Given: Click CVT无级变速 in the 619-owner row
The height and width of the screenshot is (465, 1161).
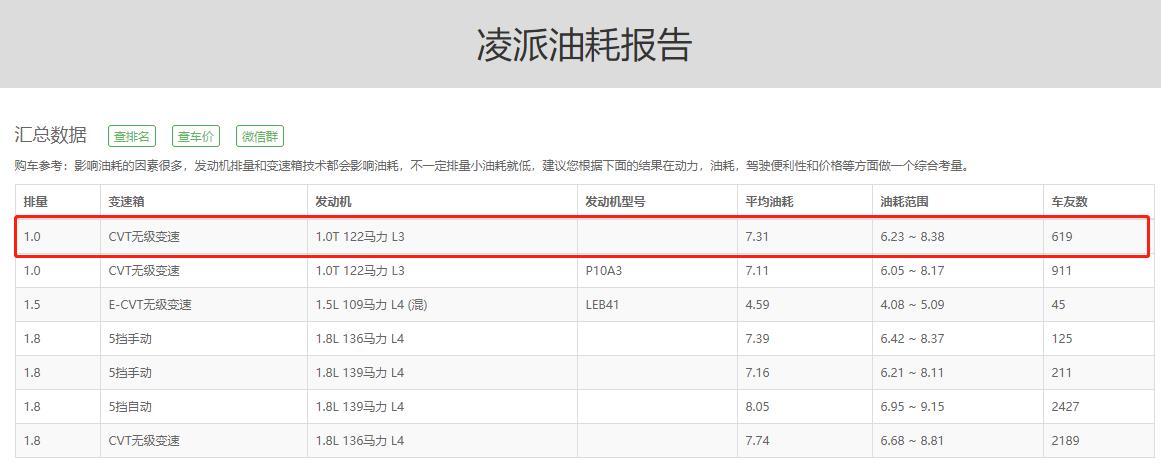Looking at the screenshot, I should coord(144,238).
